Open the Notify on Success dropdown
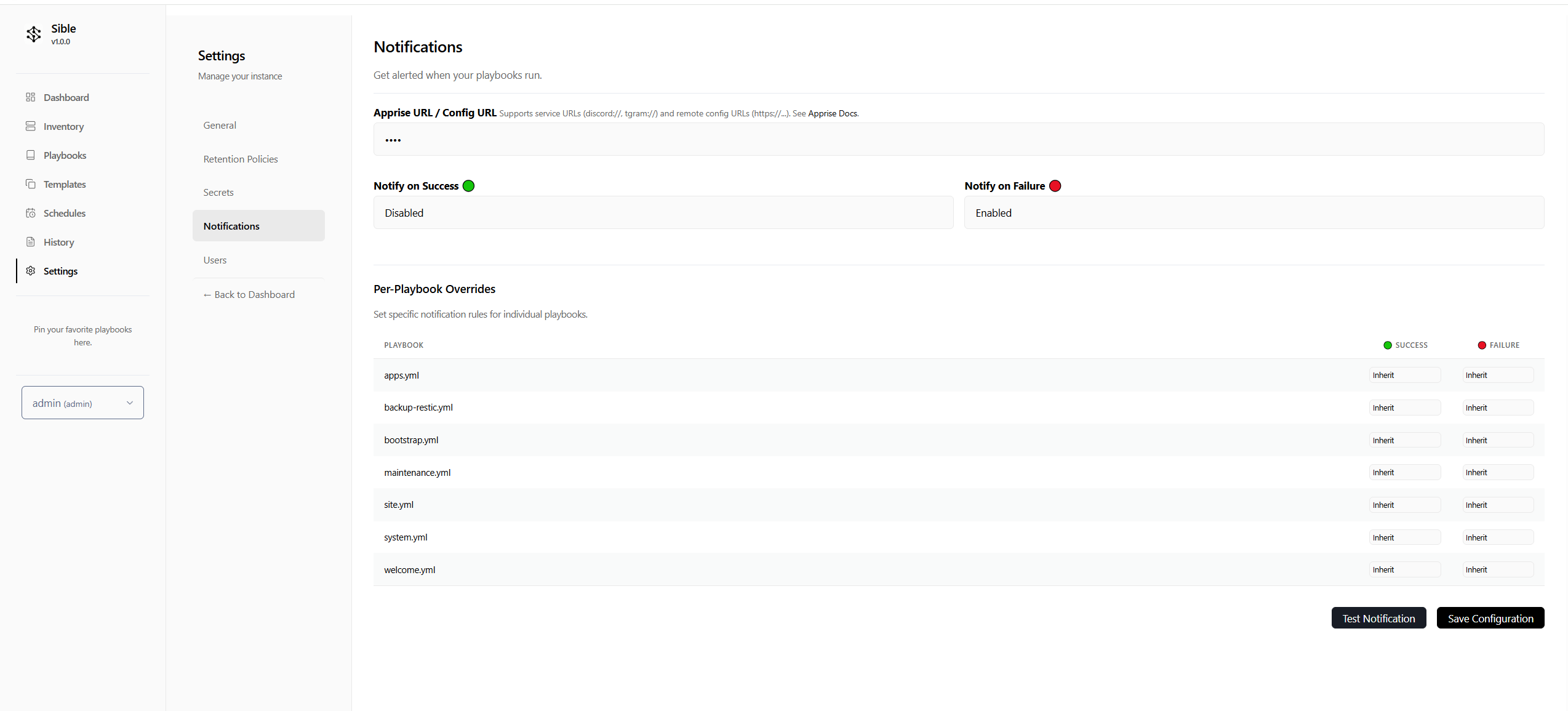The image size is (1568, 711). click(663, 213)
